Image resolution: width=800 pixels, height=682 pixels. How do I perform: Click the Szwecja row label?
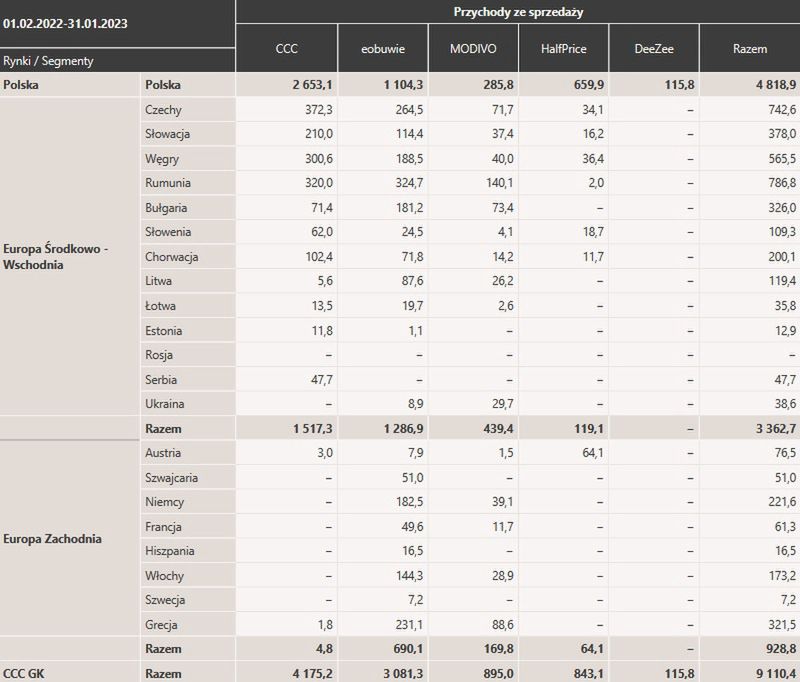coord(164,600)
